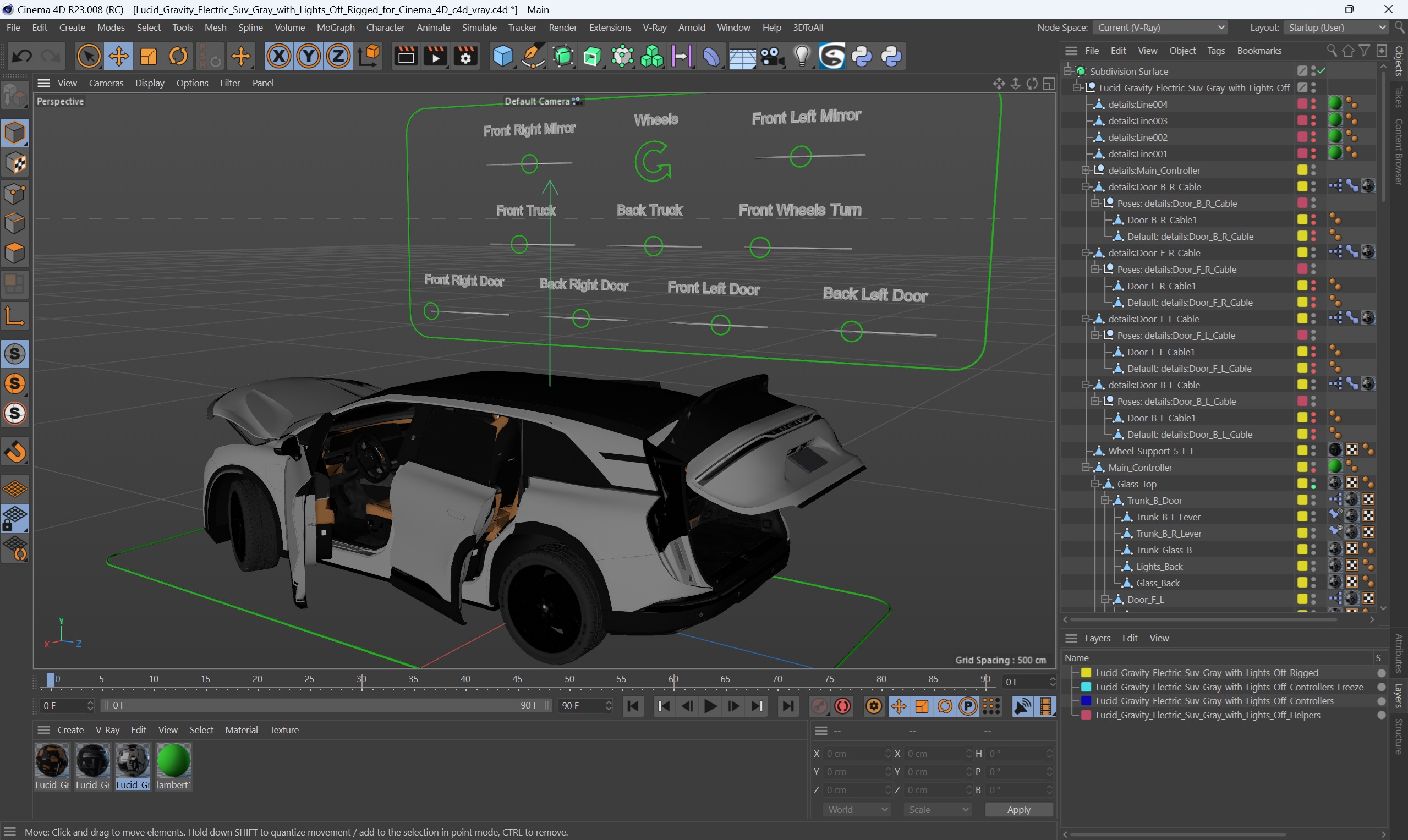
Task: Click the first Python icon in toolbar
Action: tap(862, 56)
